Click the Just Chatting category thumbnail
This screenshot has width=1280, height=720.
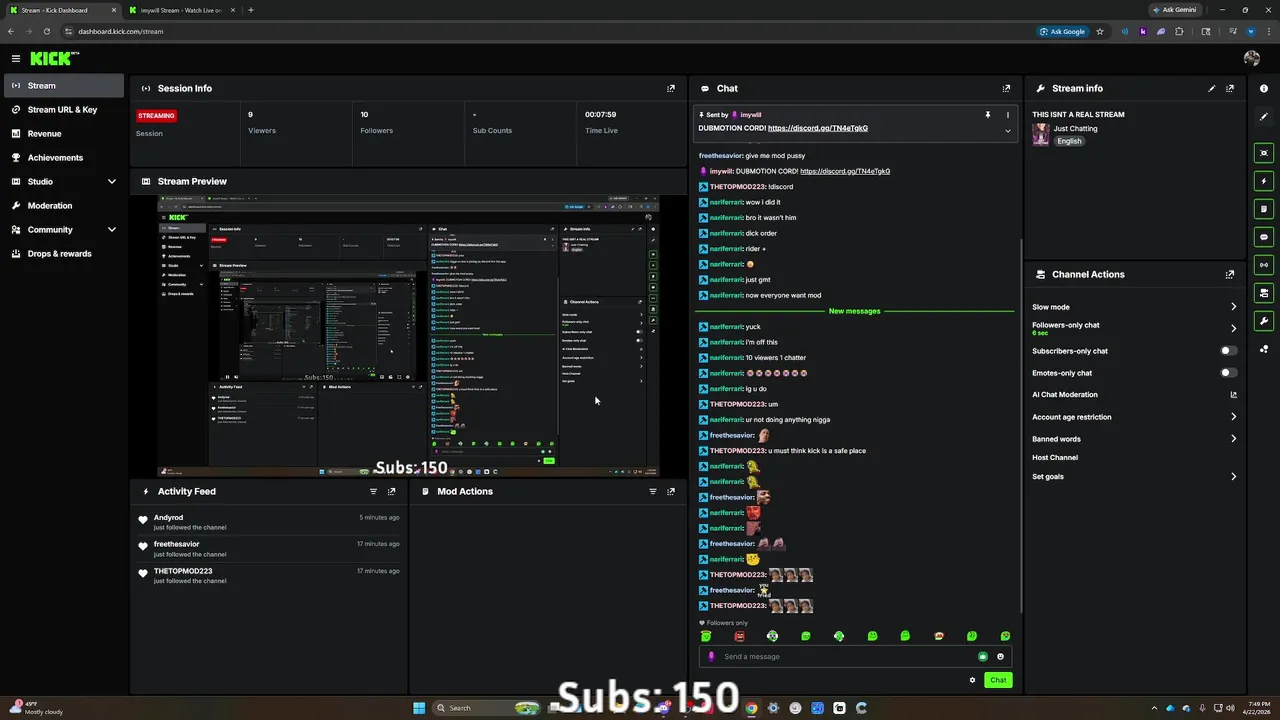click(x=1041, y=135)
